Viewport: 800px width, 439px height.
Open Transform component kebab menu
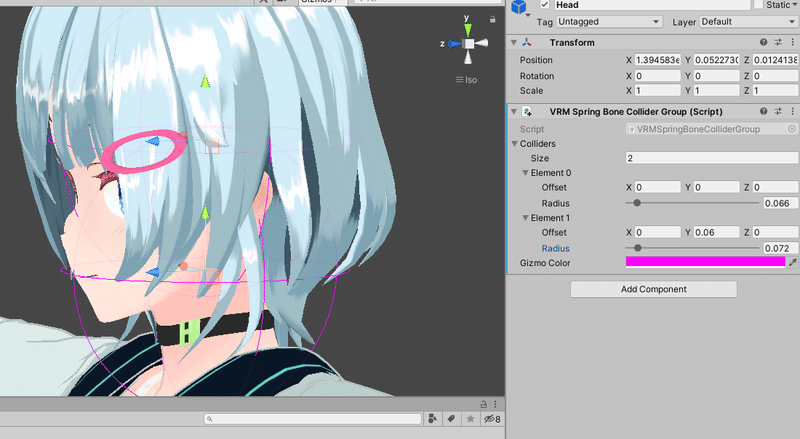(x=792, y=42)
